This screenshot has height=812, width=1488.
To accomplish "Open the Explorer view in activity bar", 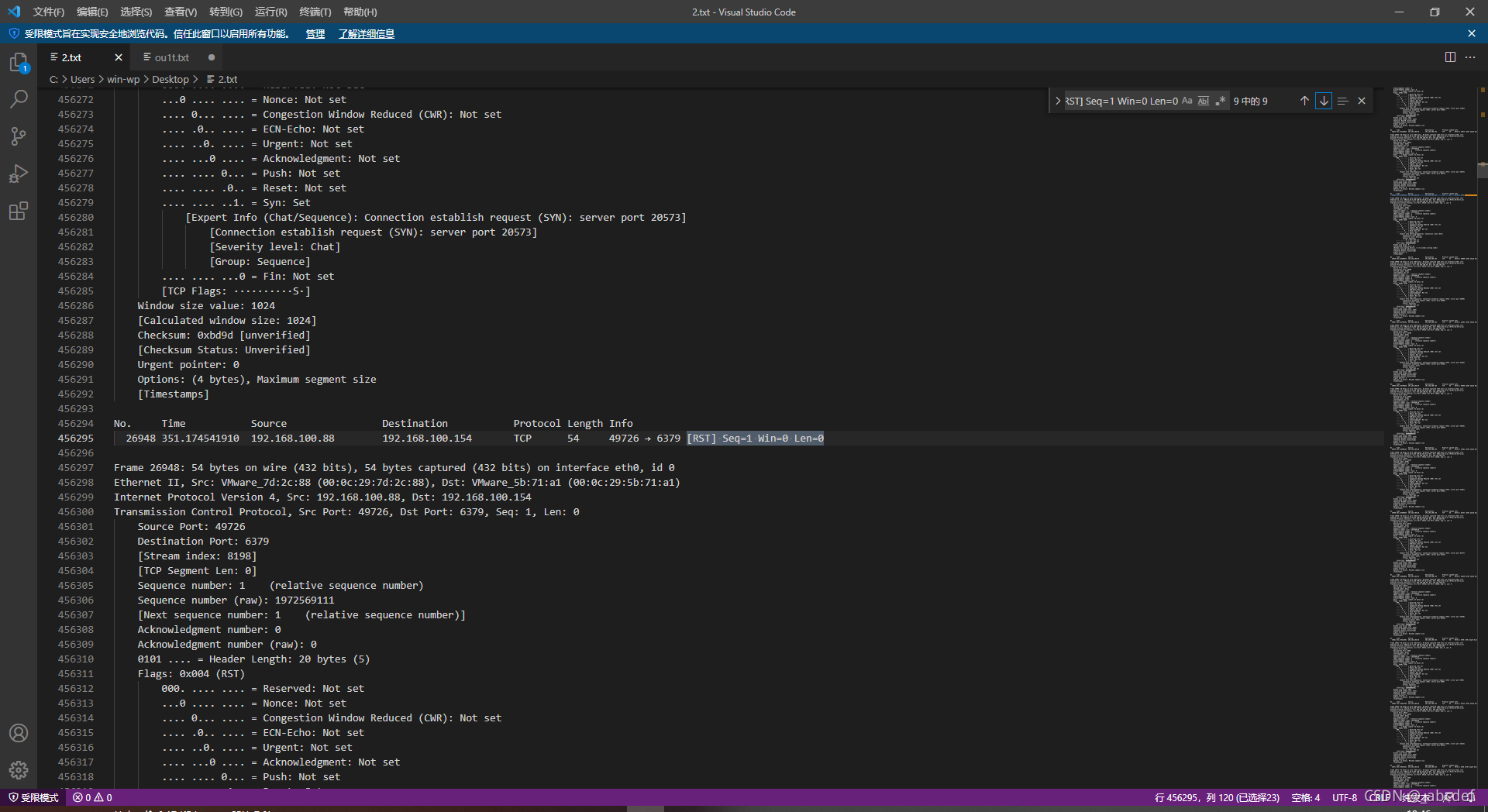I will pos(19,62).
